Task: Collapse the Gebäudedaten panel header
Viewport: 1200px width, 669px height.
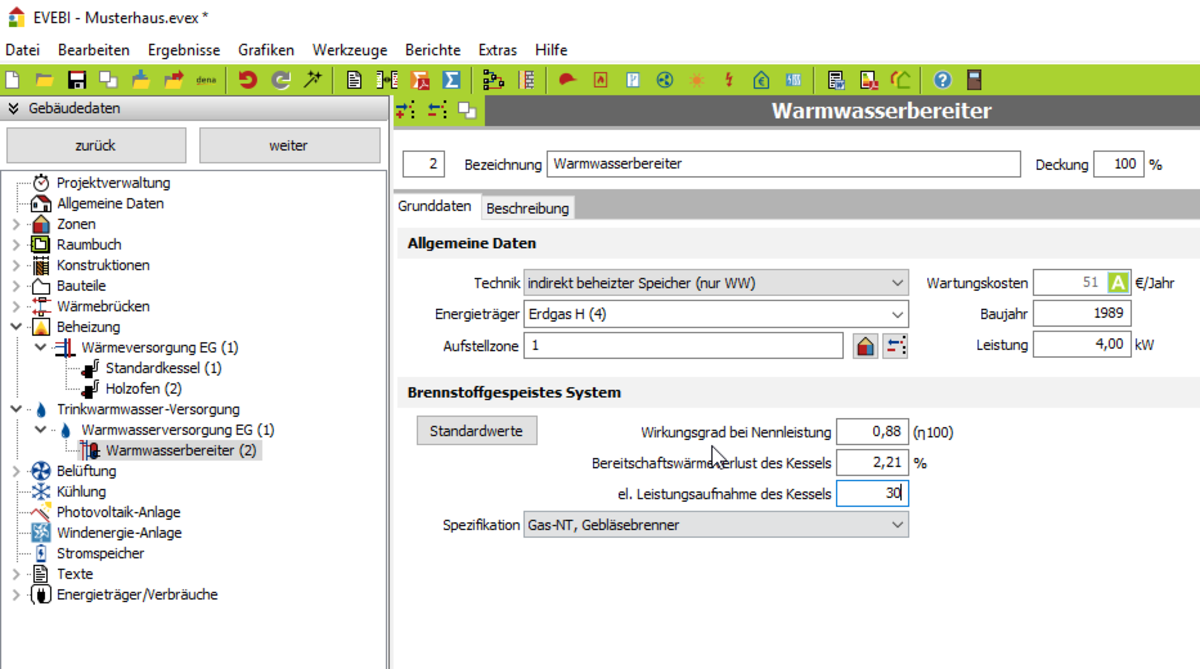Action: pos(14,109)
